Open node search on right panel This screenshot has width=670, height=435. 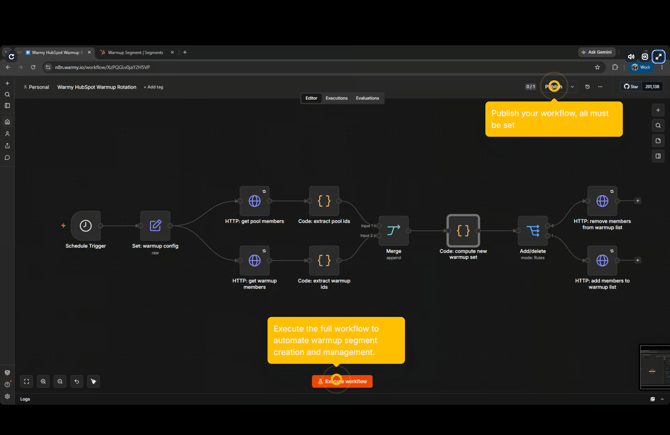[x=658, y=126]
